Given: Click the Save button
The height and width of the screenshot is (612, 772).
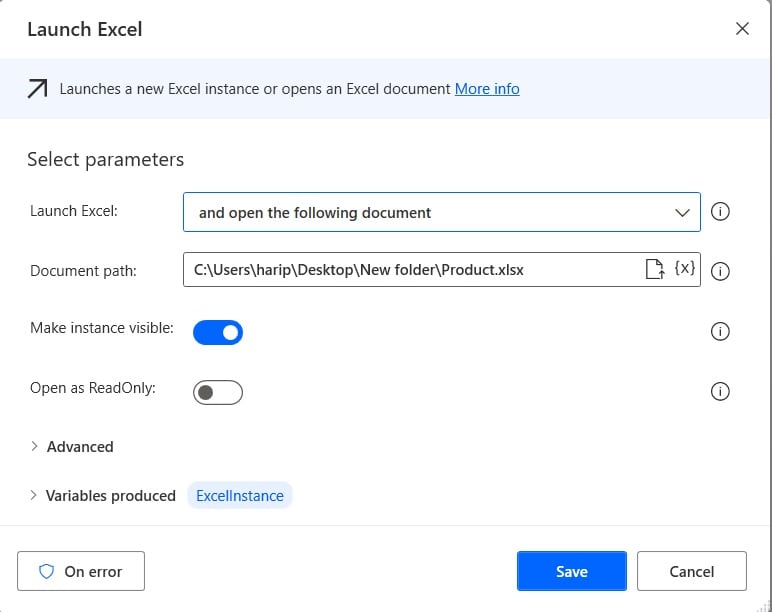Looking at the screenshot, I should (x=572, y=571).
